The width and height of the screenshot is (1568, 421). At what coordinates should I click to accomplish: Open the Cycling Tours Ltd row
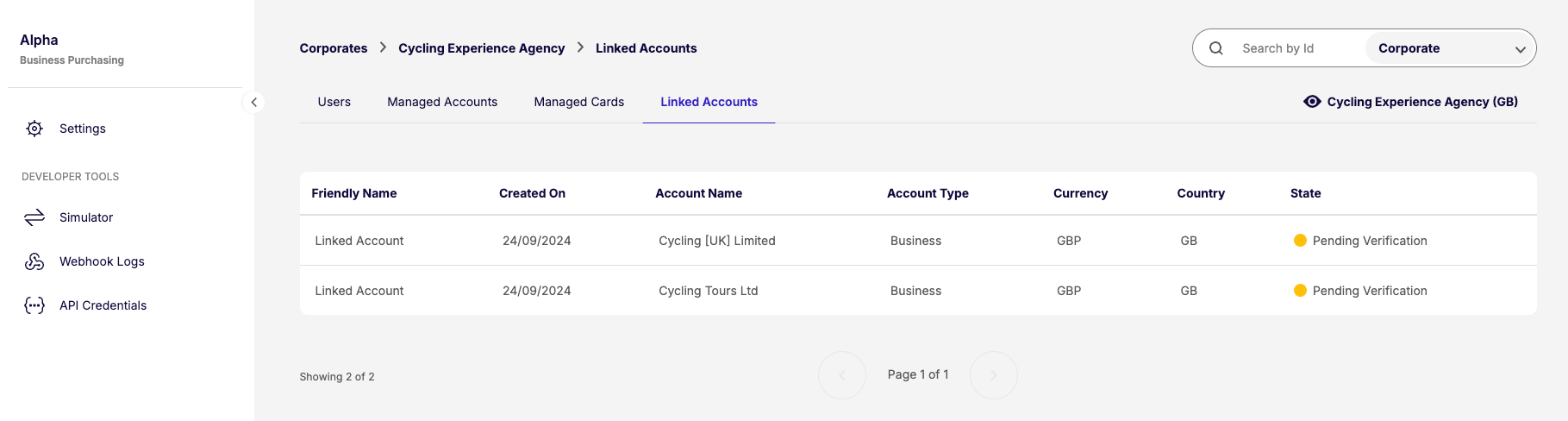(x=708, y=291)
